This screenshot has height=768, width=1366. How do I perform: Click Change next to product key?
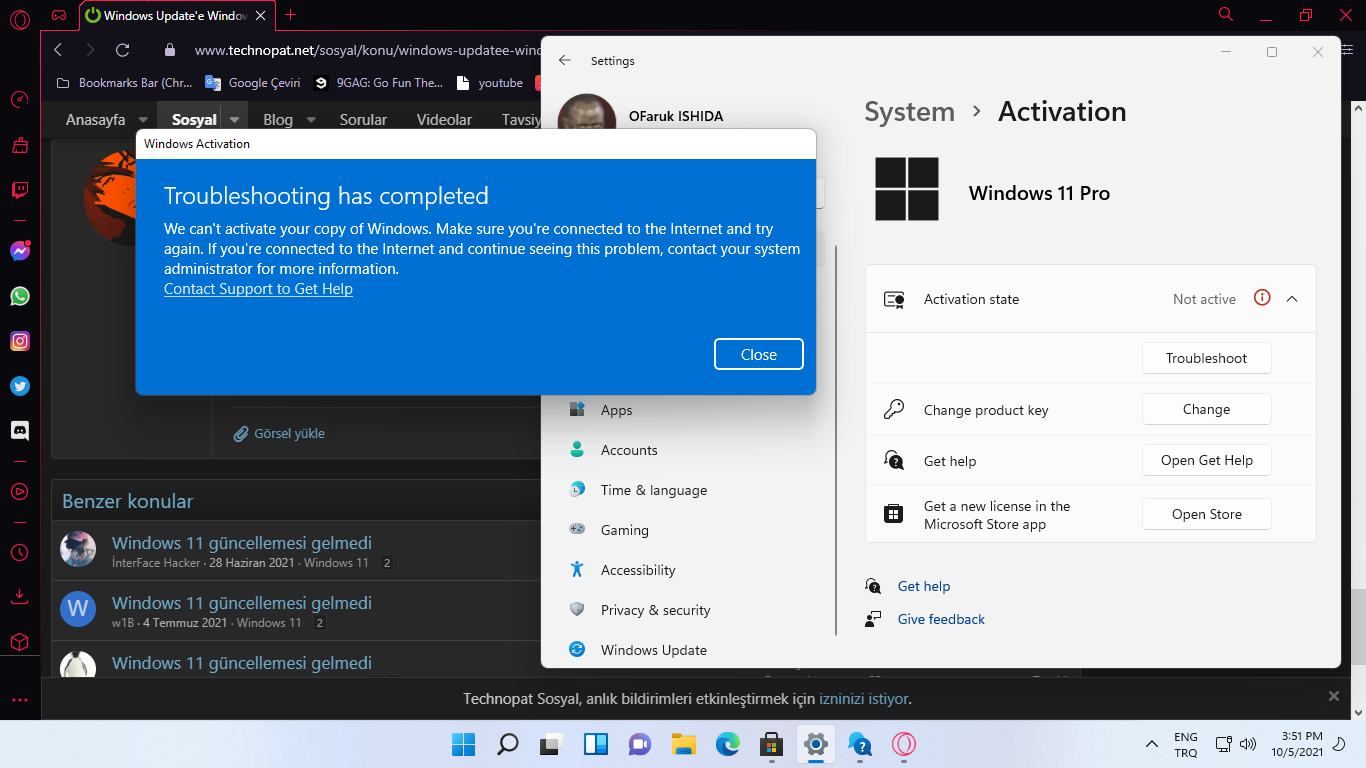(1206, 409)
